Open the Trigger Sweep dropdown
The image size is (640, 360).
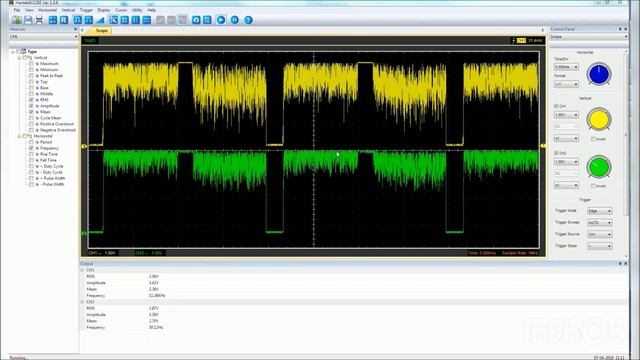click(600, 222)
